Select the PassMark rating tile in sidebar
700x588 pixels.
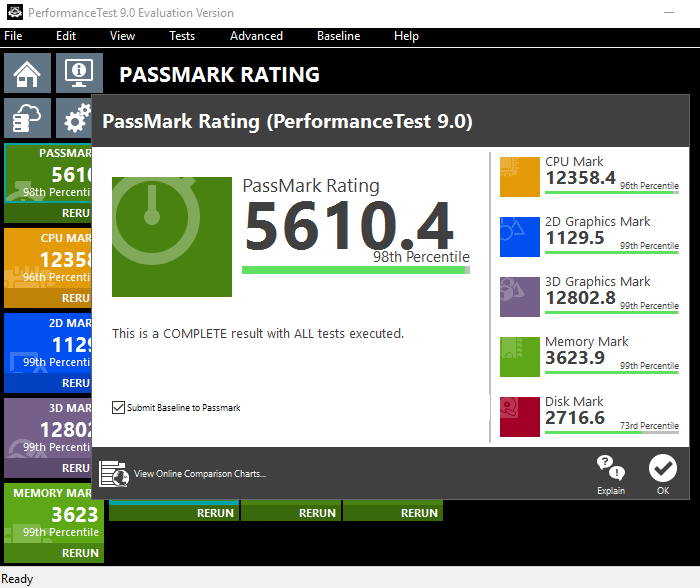[48, 175]
